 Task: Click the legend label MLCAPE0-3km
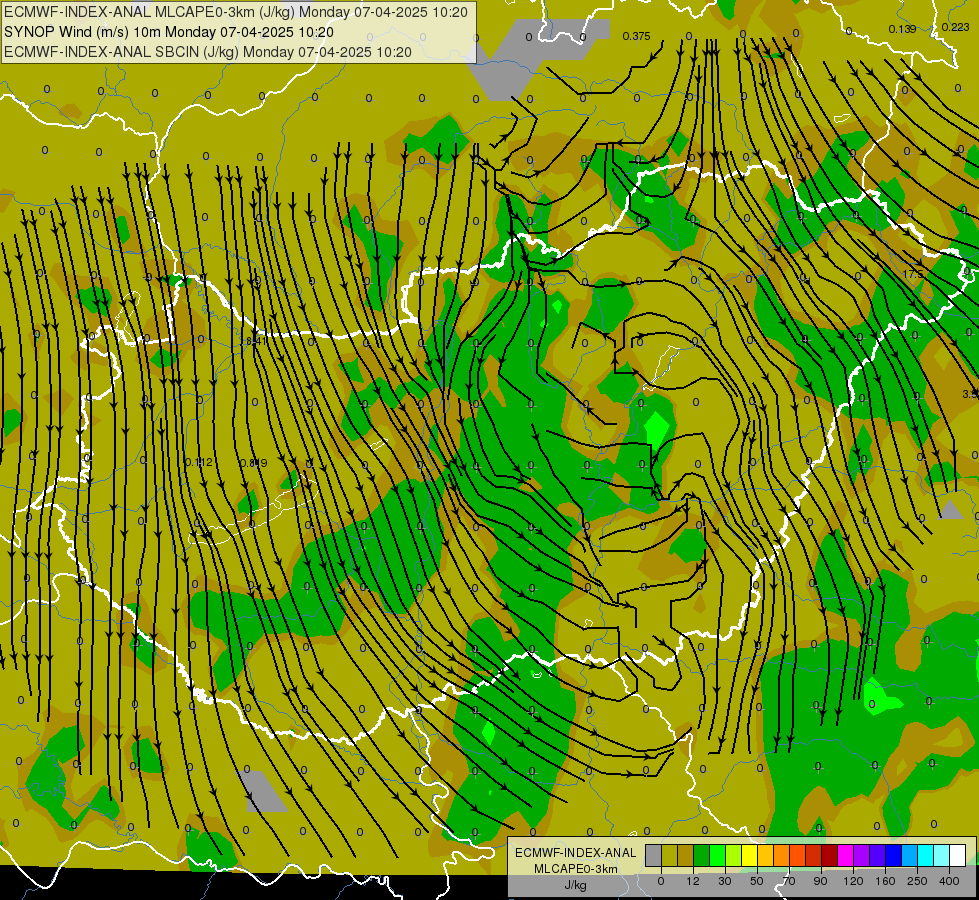pyautogui.click(x=575, y=869)
